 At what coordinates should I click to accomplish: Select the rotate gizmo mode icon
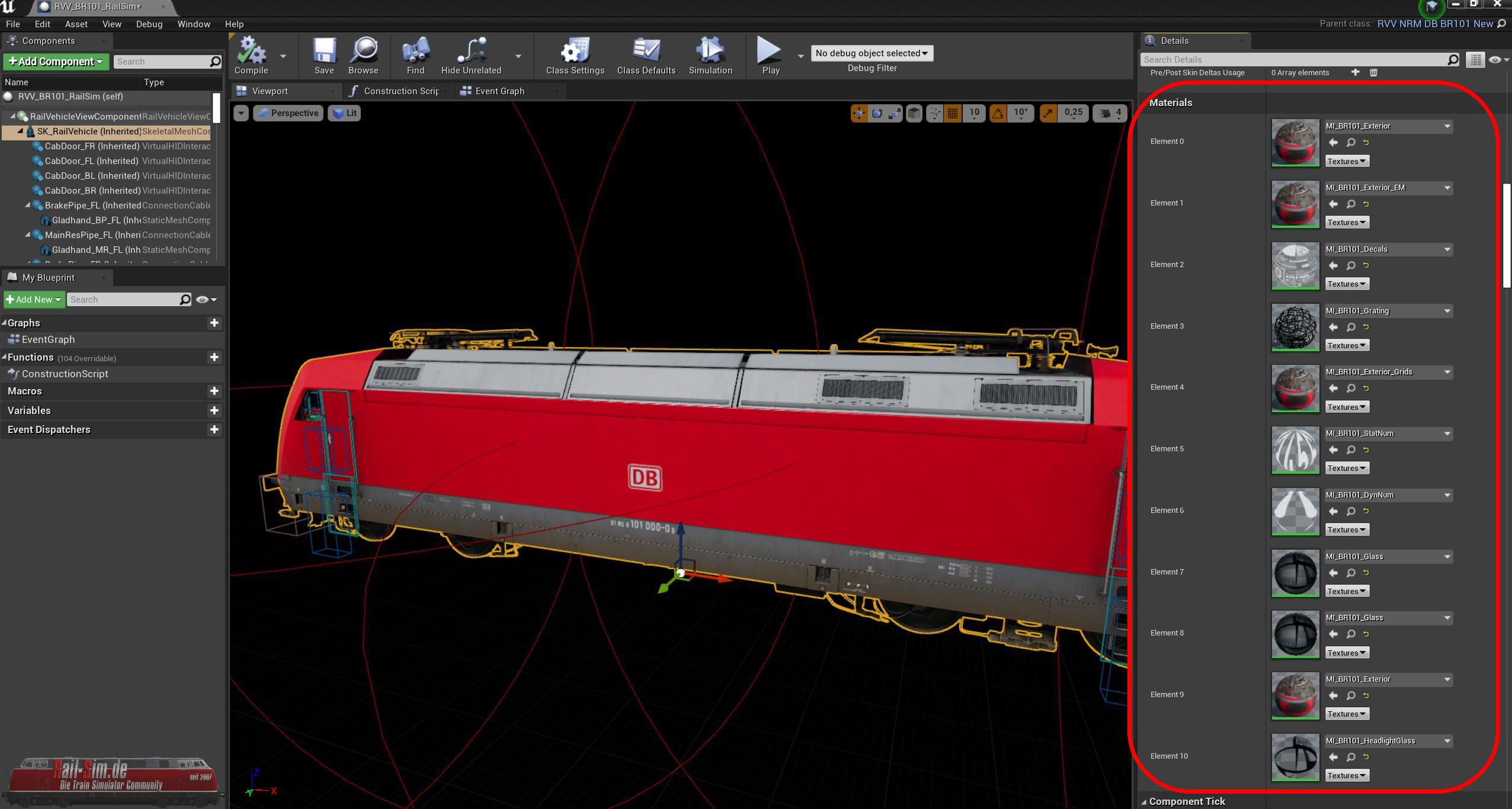pyautogui.click(x=877, y=113)
